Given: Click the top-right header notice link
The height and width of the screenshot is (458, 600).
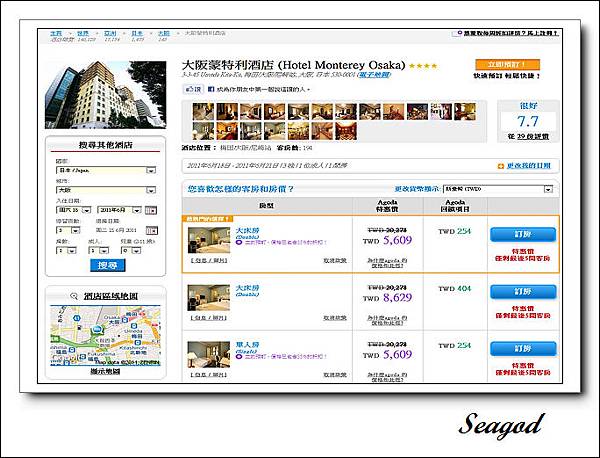Looking at the screenshot, I should (x=511, y=33).
